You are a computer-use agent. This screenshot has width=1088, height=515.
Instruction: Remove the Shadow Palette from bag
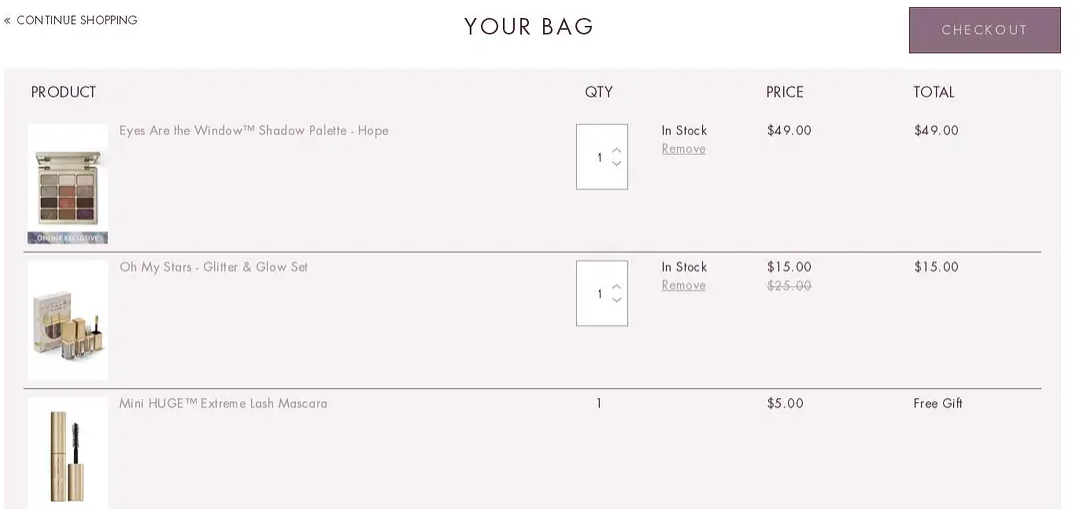[x=683, y=149]
